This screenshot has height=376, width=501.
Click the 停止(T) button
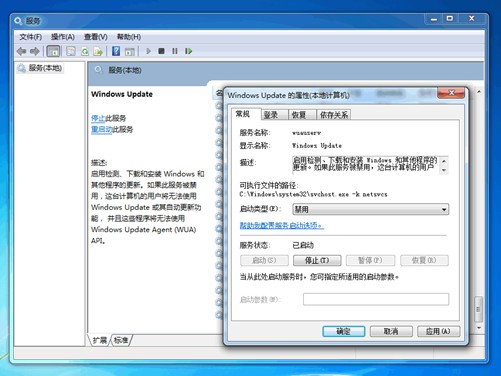point(317,260)
